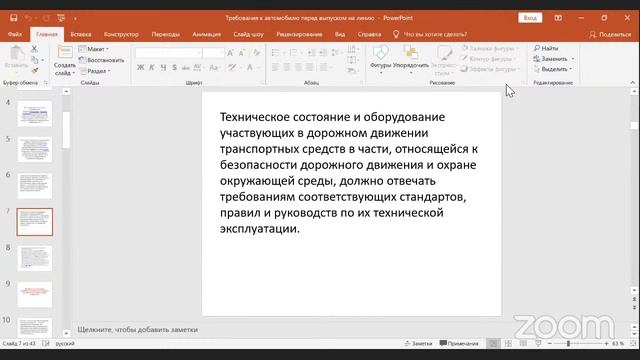
Task: Open the font name combo box
Action: click(x=168, y=53)
